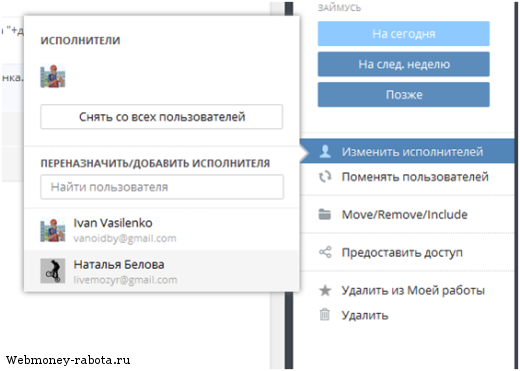The height and width of the screenshot is (371, 520).
Task: Schedule task На сегодня
Action: [x=404, y=34]
